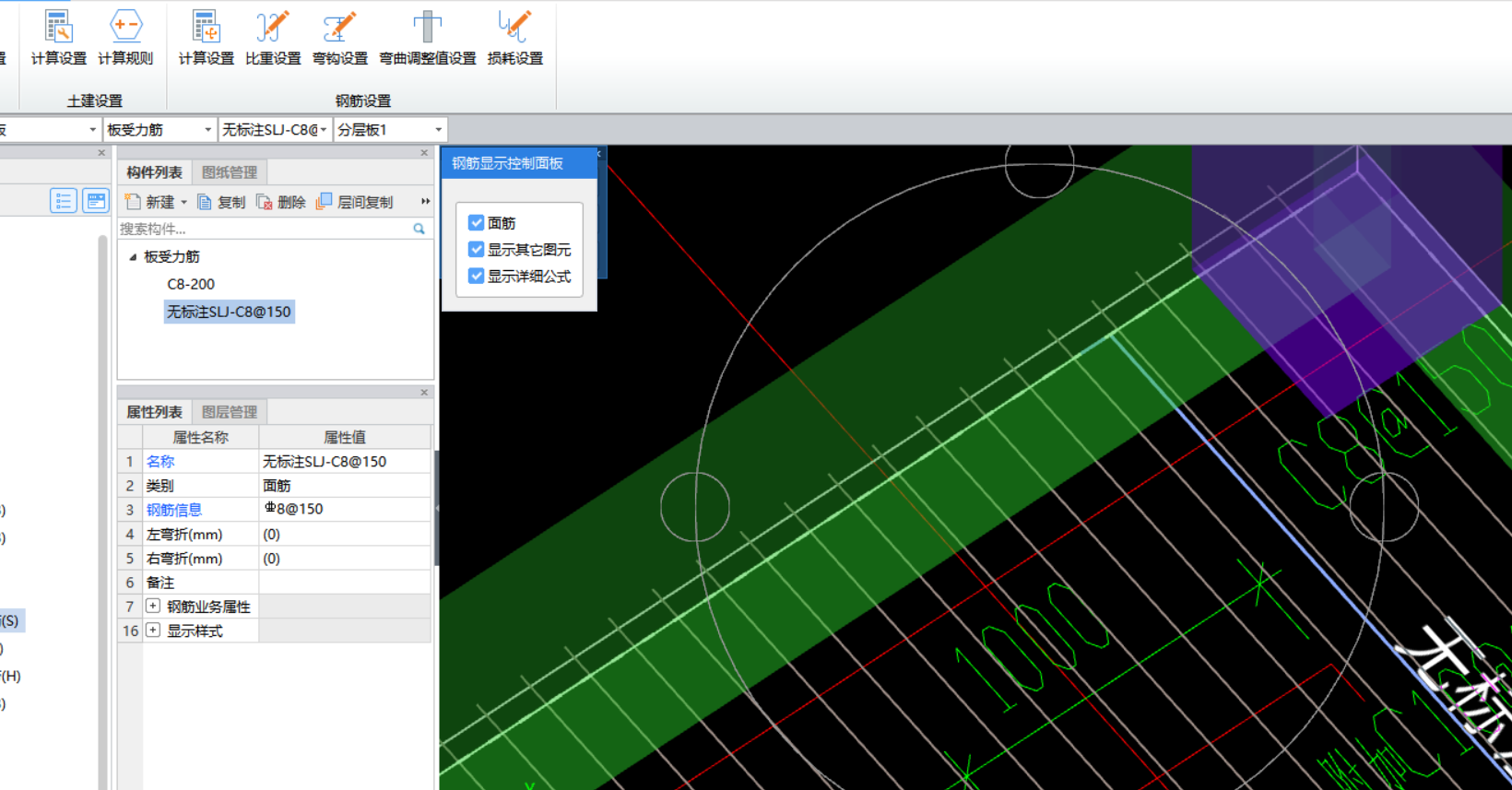This screenshot has height=790, width=1512.
Task: Close the 构件列表 panel
Action: [x=424, y=153]
